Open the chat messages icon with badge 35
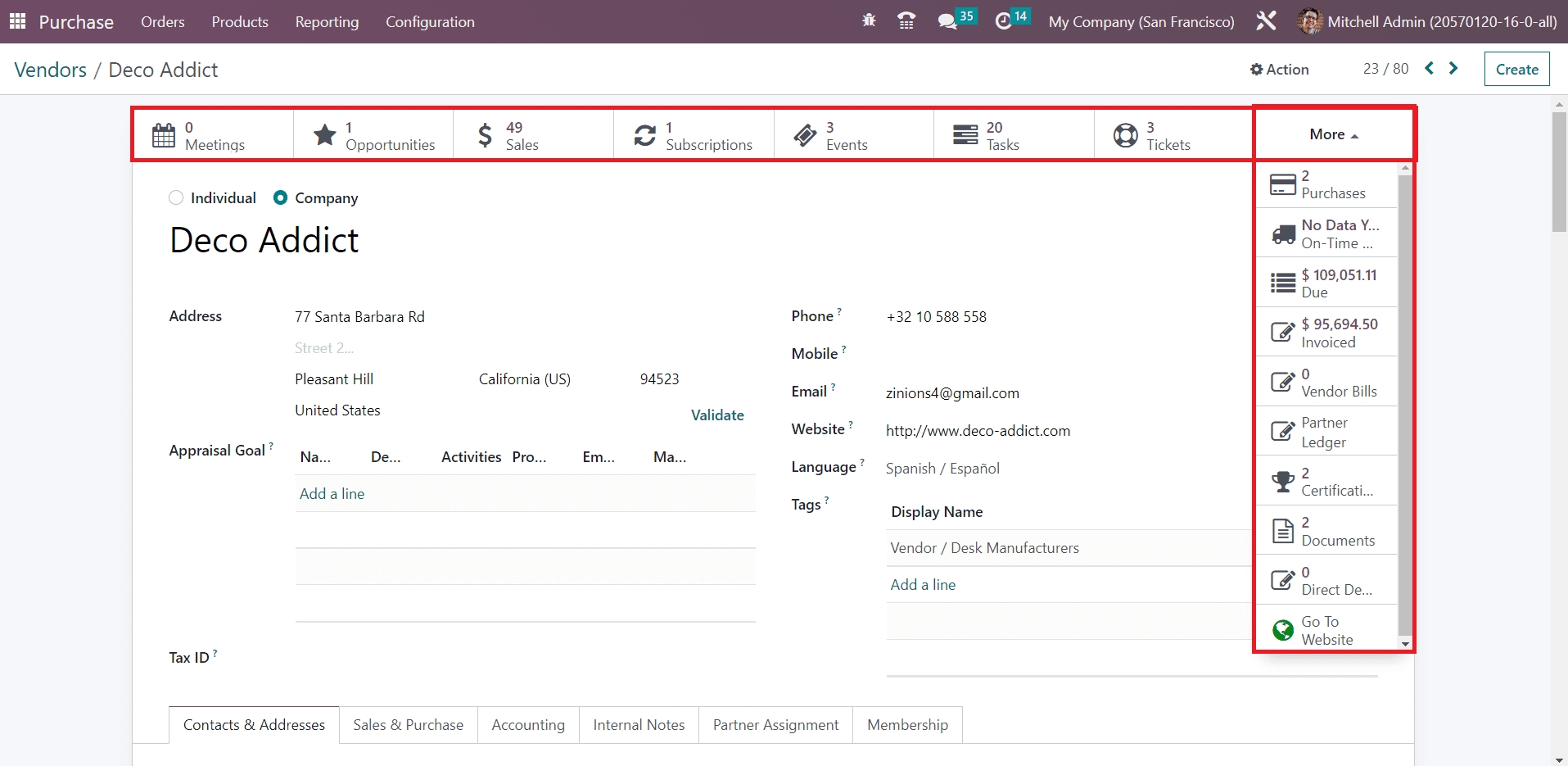1568x766 pixels. click(x=948, y=21)
